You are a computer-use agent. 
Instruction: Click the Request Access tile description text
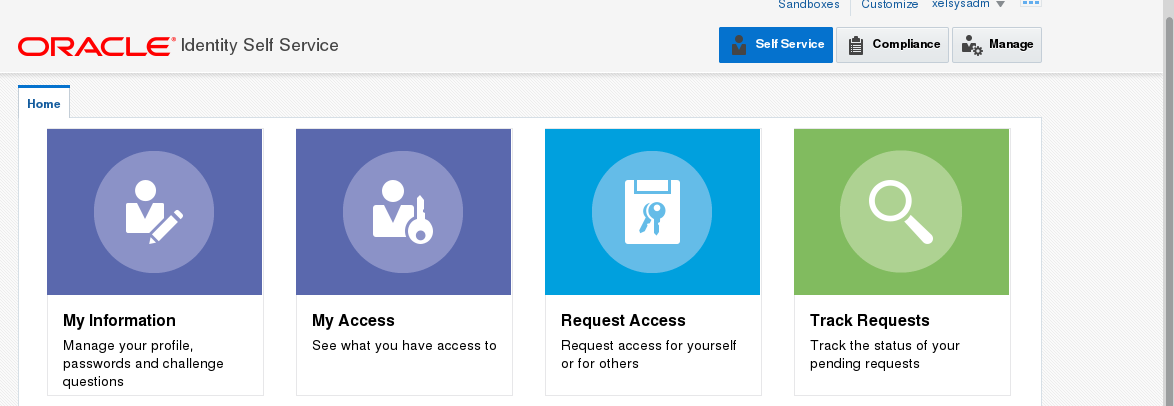pyautogui.click(x=648, y=354)
